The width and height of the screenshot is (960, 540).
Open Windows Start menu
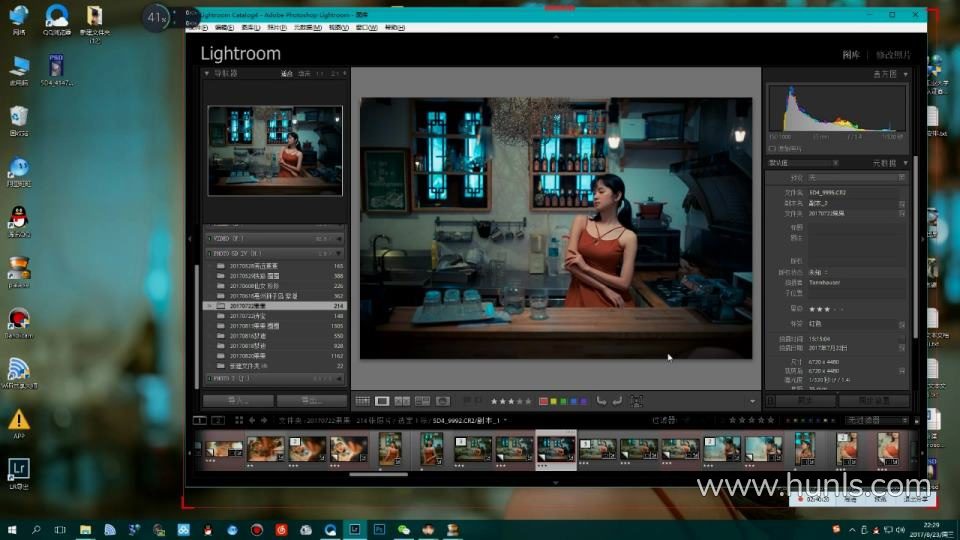pos(12,530)
